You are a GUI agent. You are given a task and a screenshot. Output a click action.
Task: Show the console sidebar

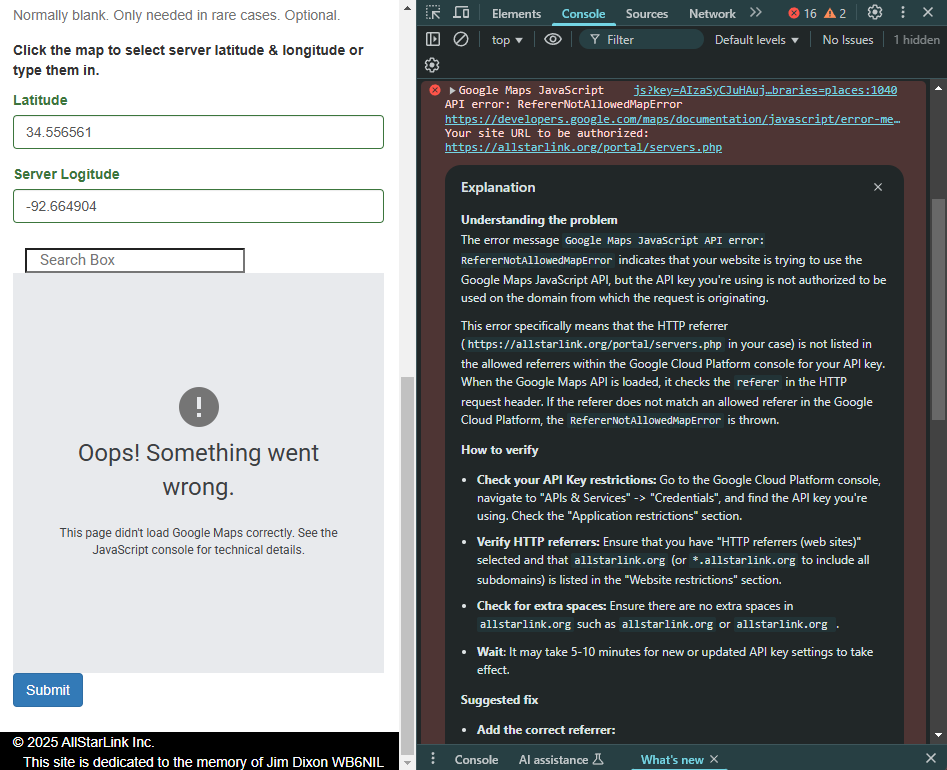433,40
